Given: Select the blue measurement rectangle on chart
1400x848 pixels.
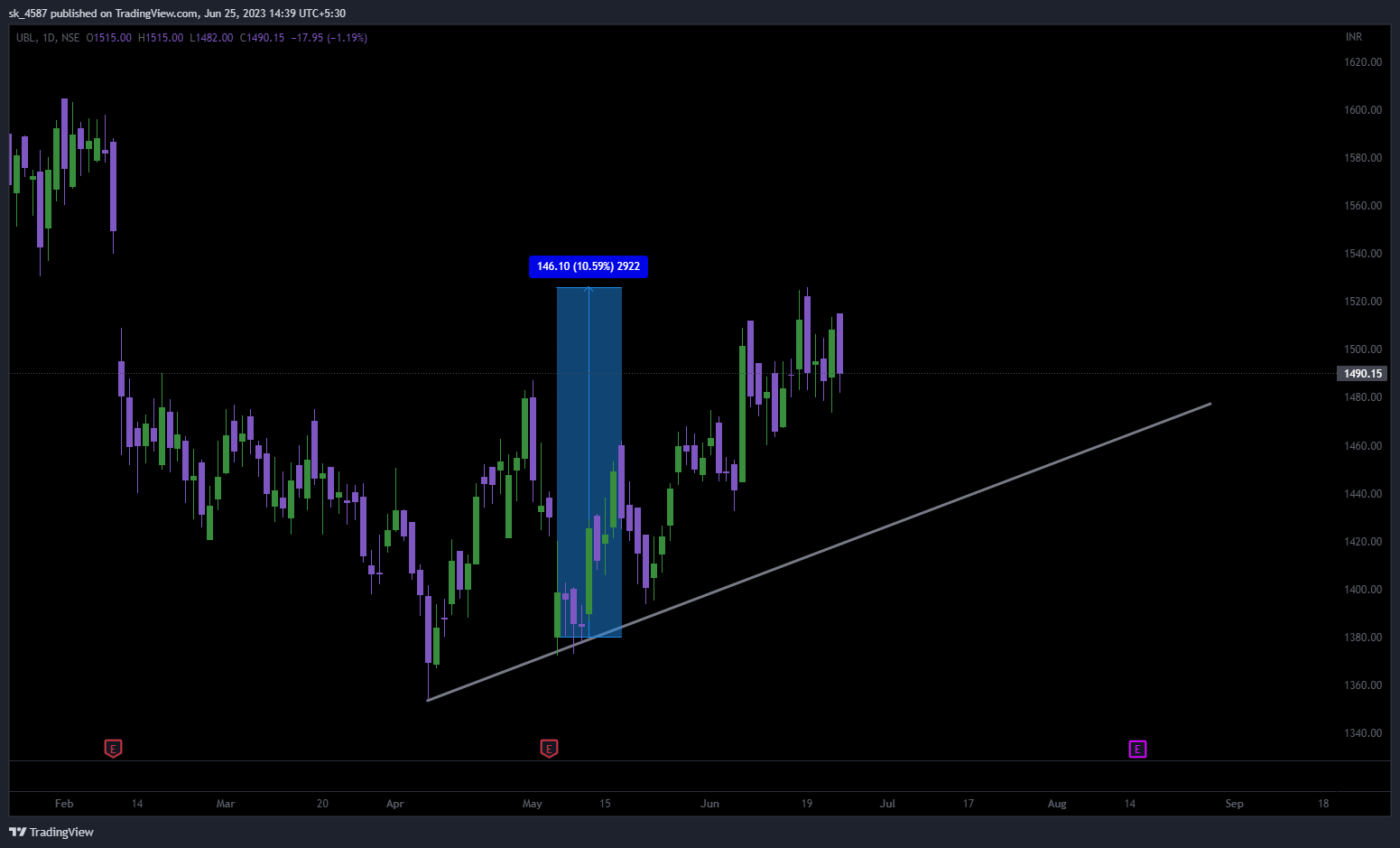Looking at the screenshot, I should 589,462.
